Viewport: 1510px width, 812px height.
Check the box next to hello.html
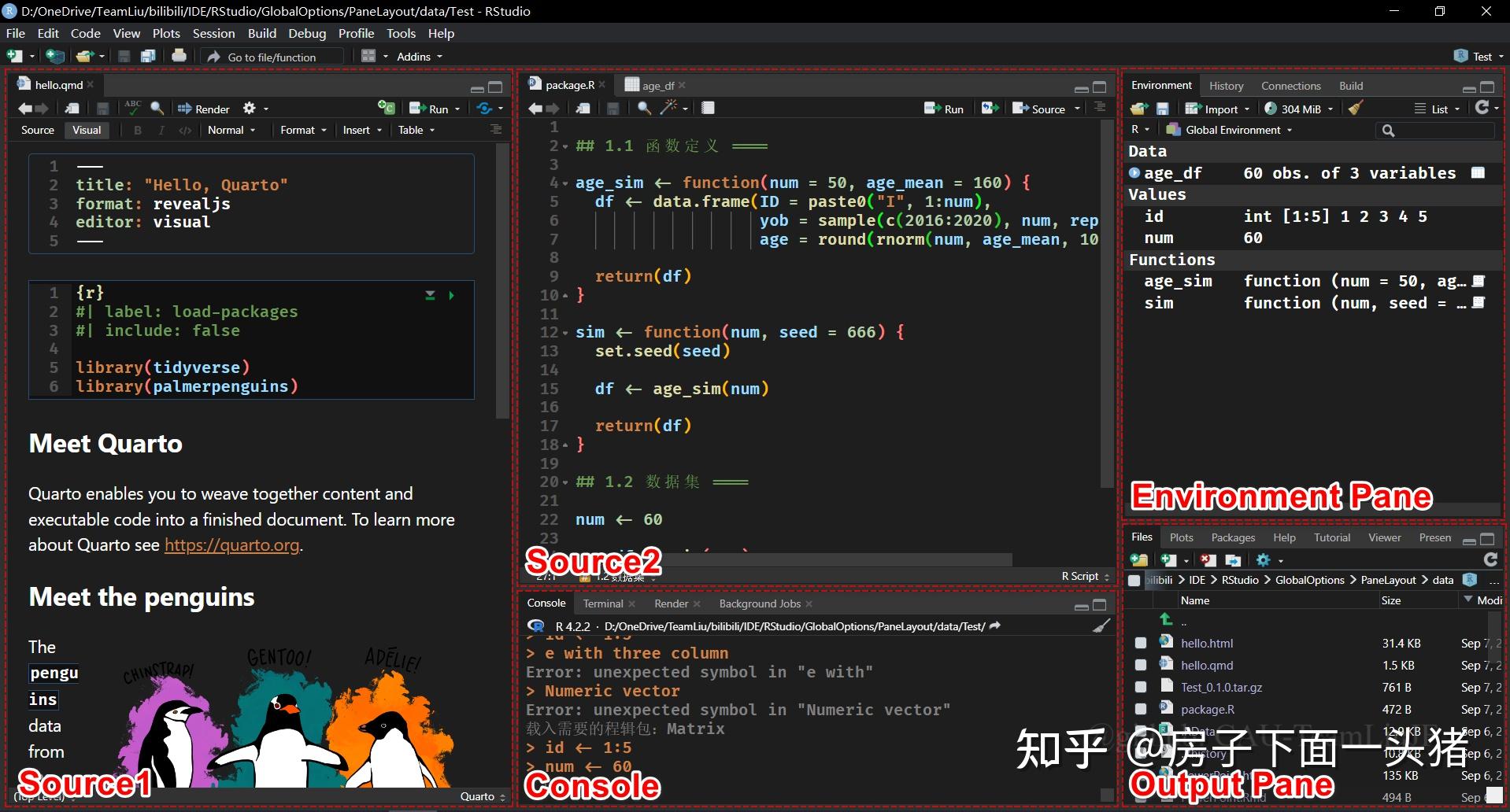coord(1140,643)
